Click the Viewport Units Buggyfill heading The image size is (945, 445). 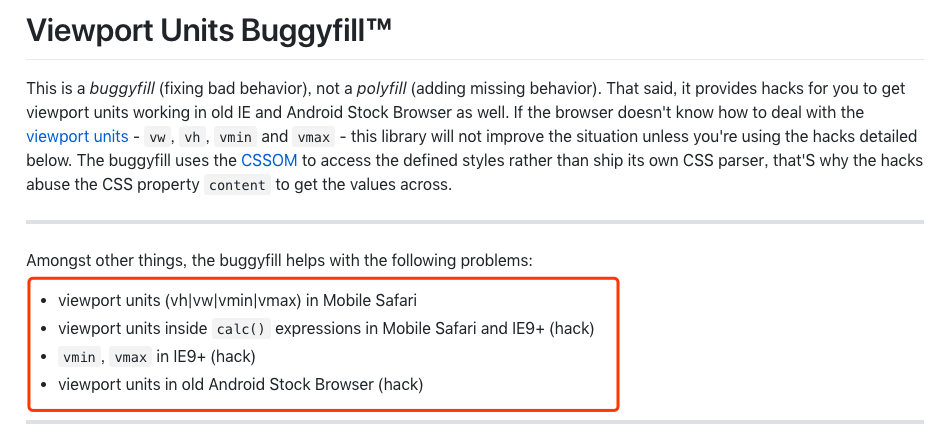209,30
